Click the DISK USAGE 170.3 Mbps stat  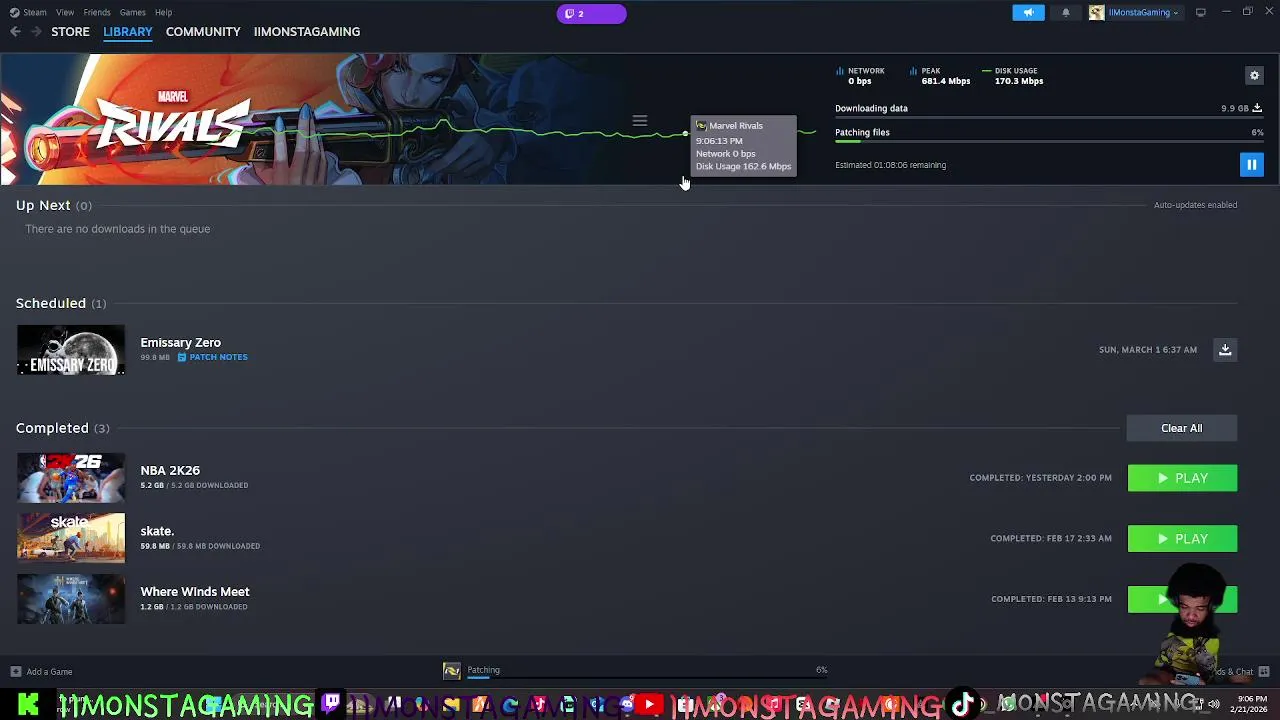coord(1014,76)
